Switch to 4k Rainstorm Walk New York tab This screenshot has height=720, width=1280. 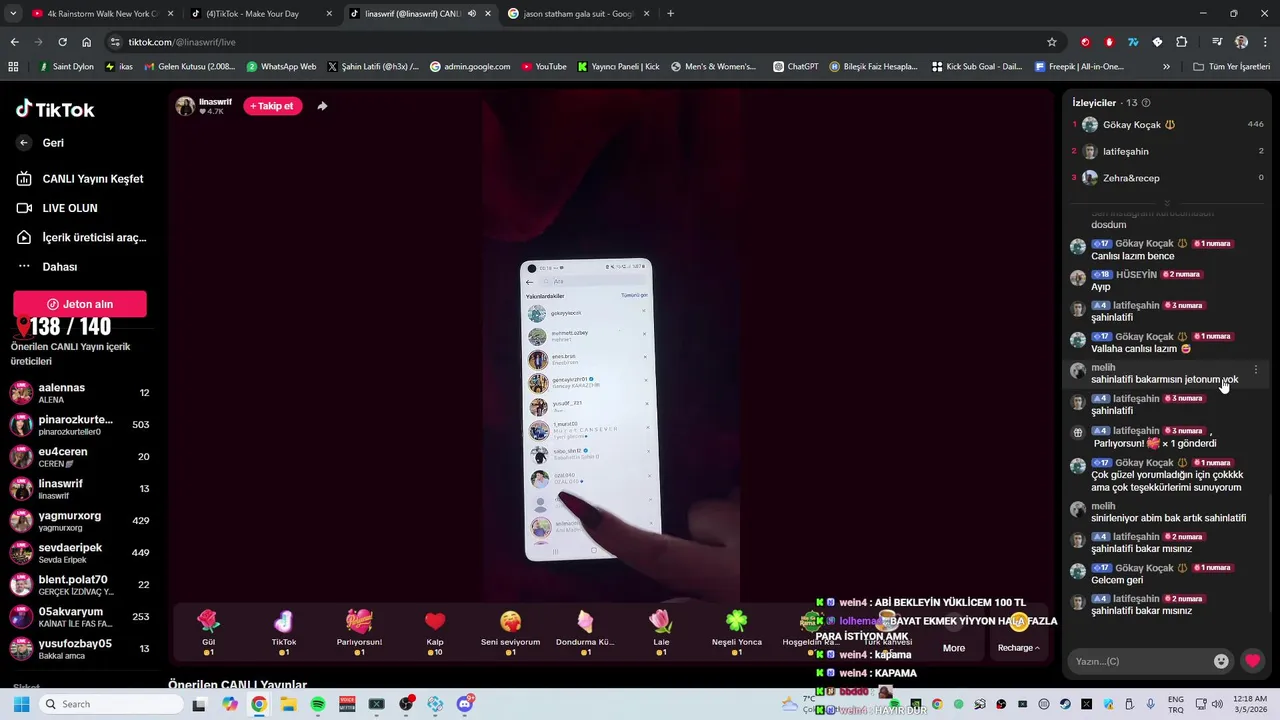click(102, 14)
